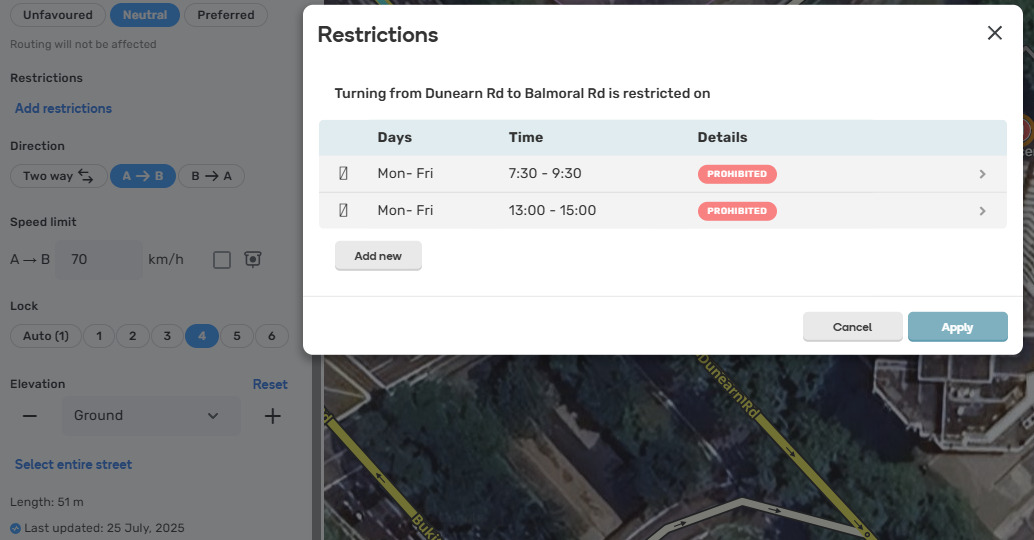Set direction to B → A

(x=211, y=176)
